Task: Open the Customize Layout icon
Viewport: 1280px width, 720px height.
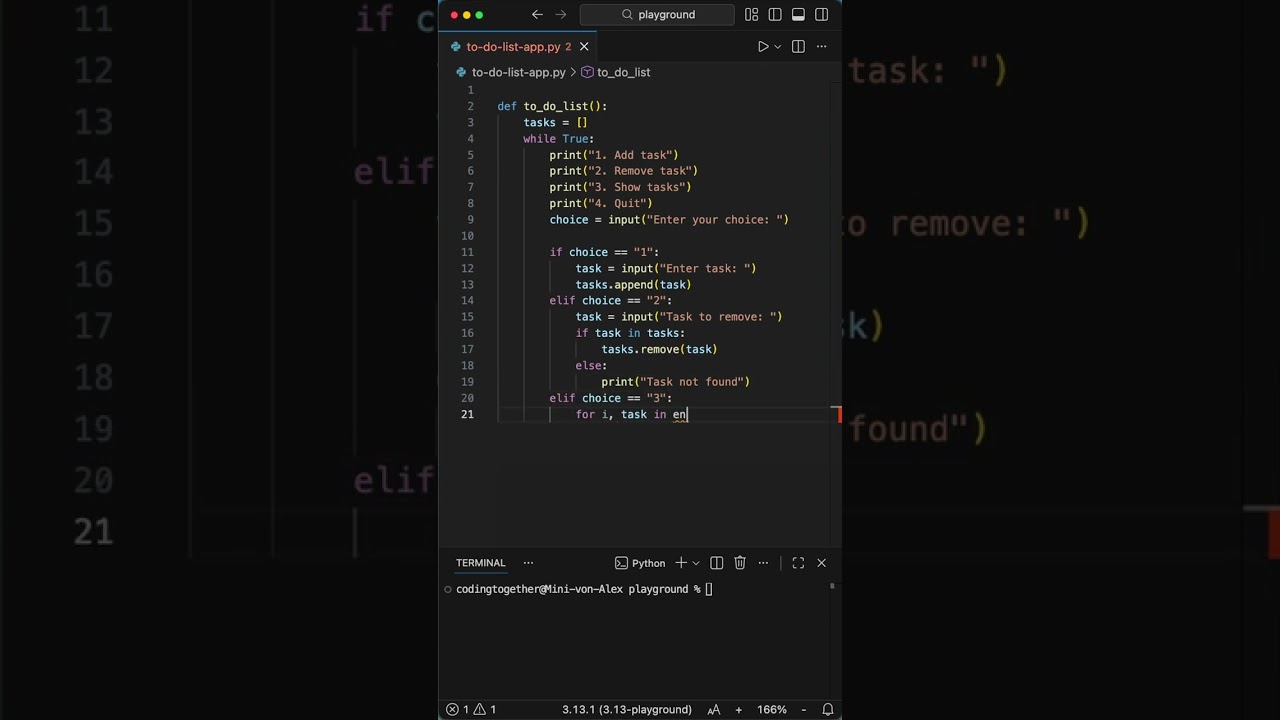Action: click(751, 15)
